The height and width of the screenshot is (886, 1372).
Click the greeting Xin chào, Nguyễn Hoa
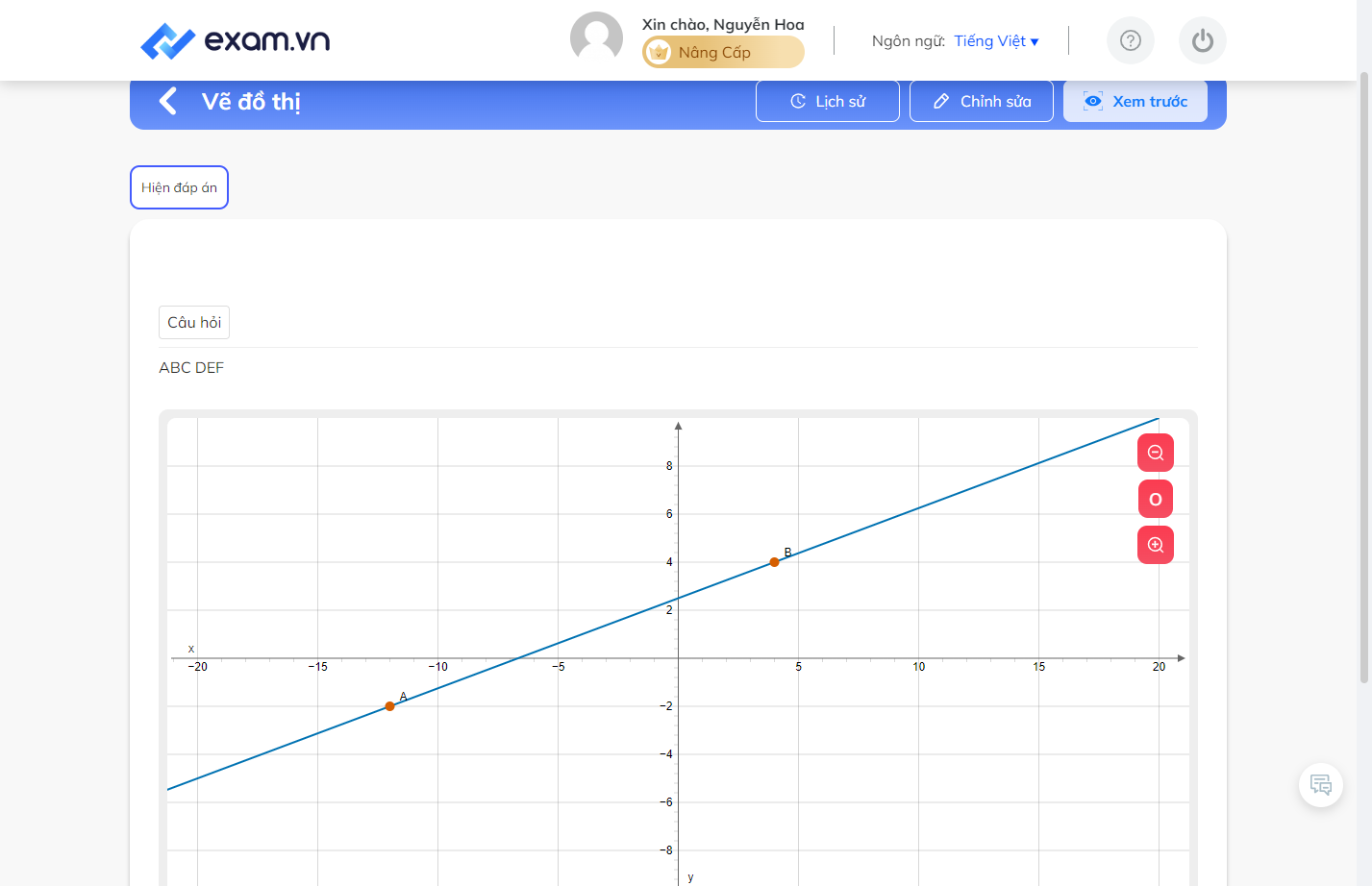click(723, 24)
